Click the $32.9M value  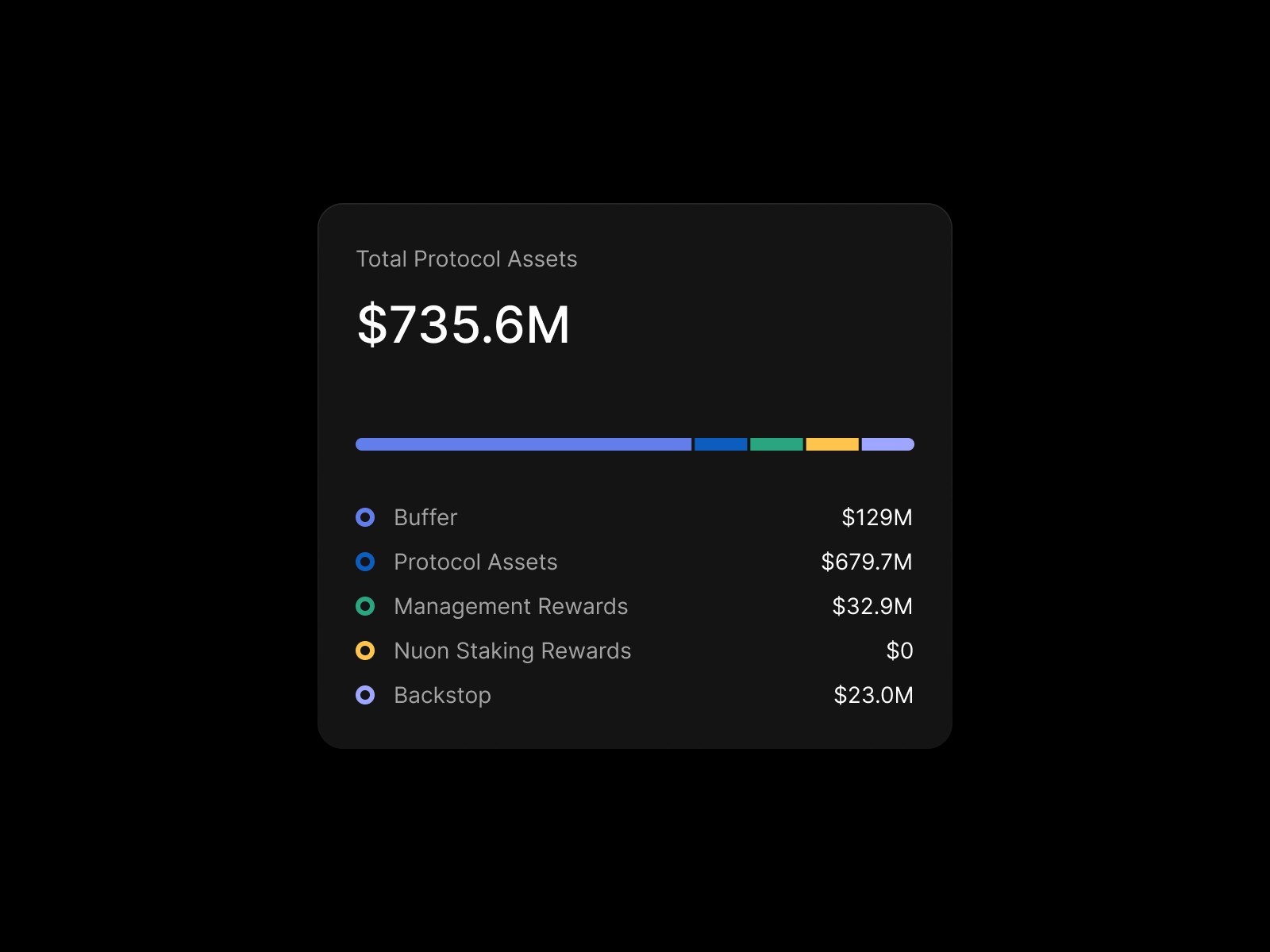point(872,606)
